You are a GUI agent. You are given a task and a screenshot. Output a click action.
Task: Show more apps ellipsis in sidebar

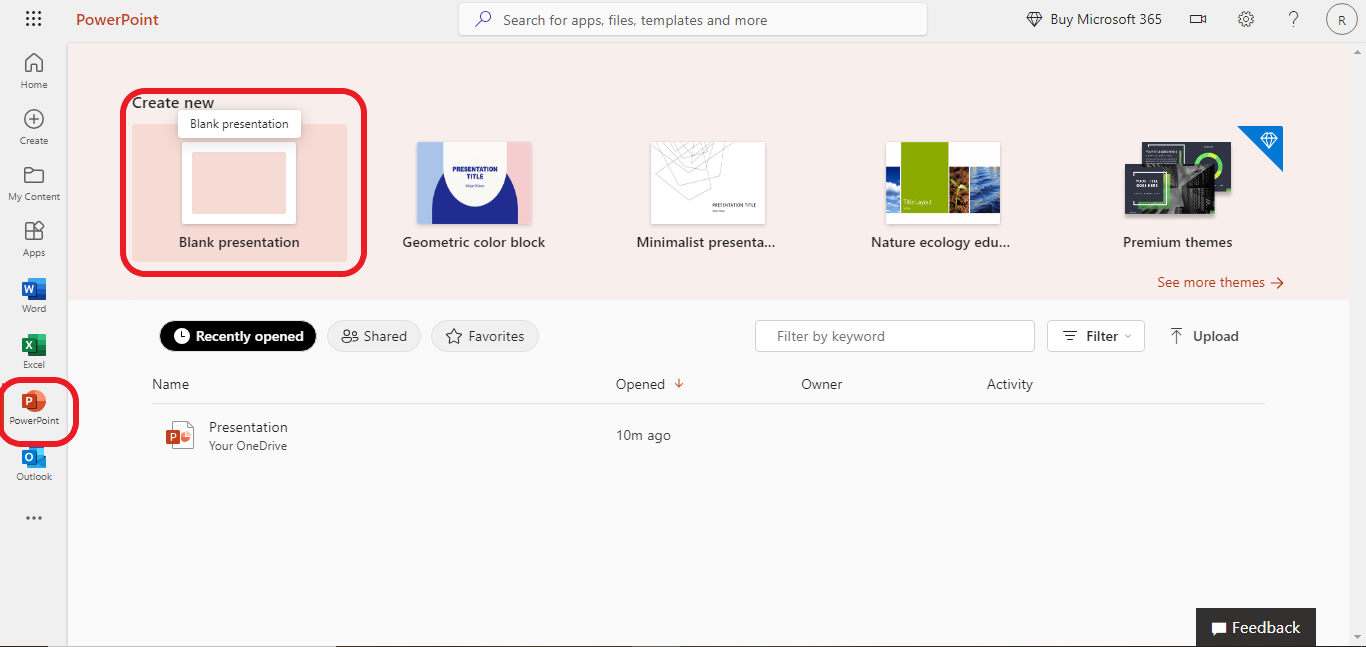pyautogui.click(x=34, y=518)
